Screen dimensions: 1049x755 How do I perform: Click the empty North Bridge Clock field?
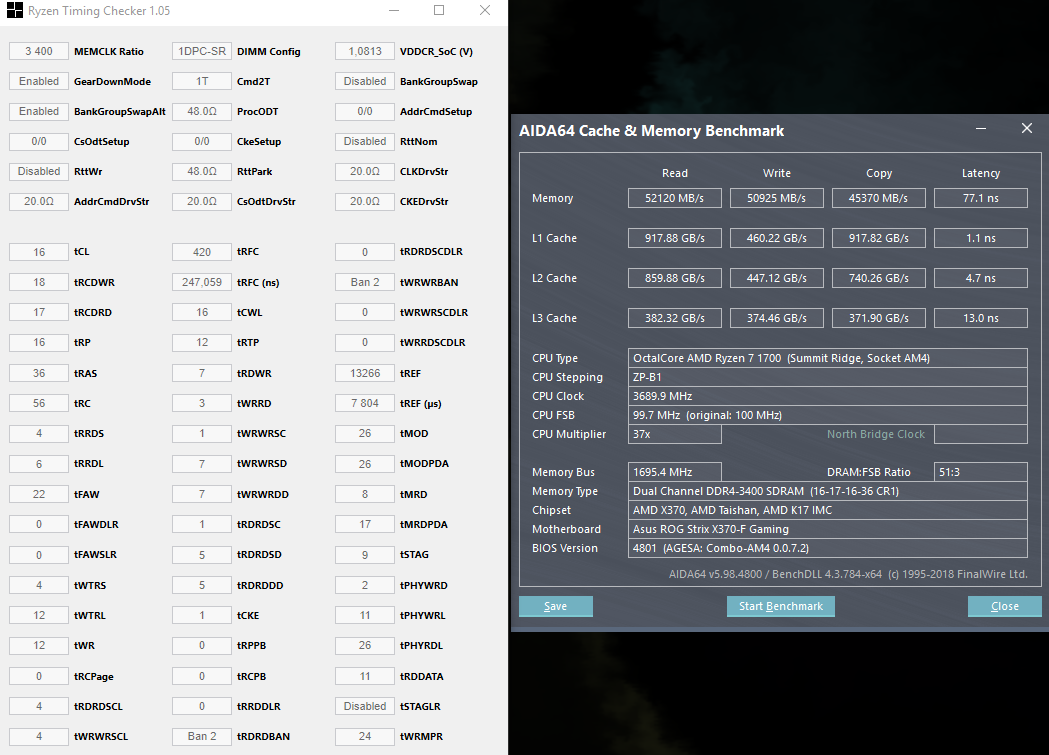point(981,434)
